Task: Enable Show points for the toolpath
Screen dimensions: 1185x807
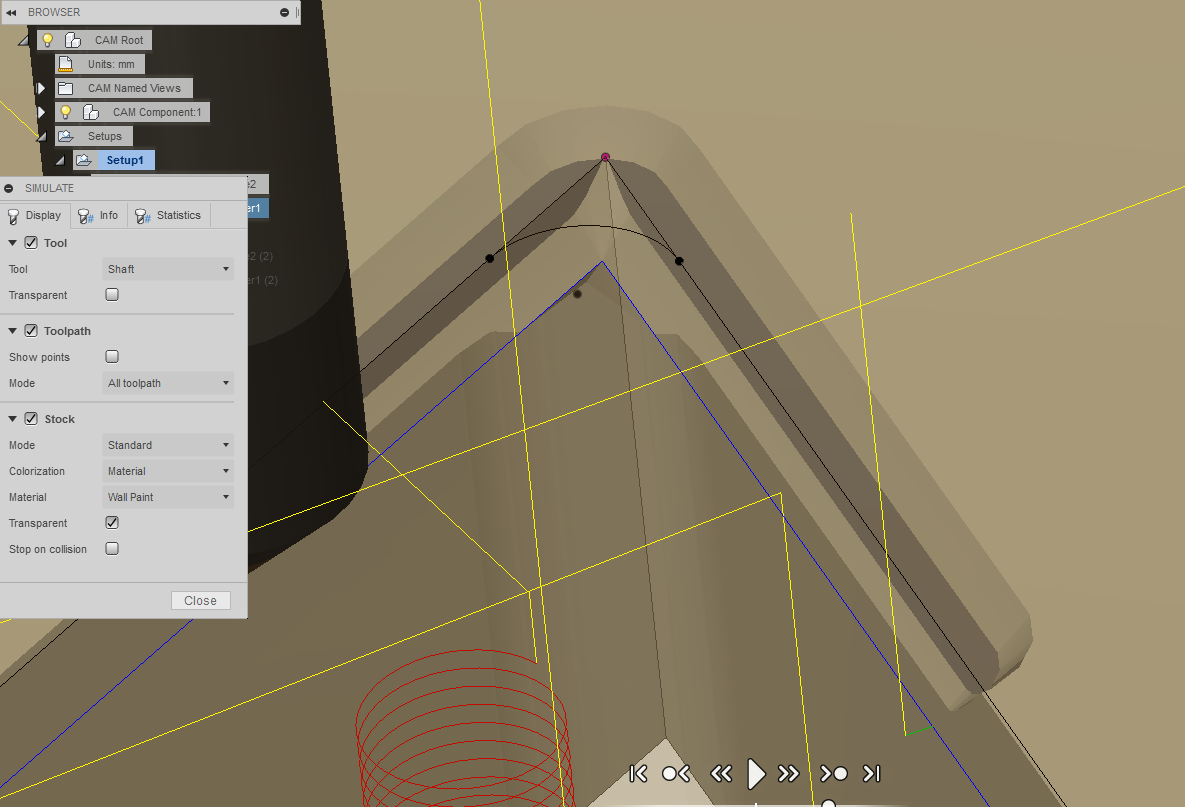Action: coord(111,356)
